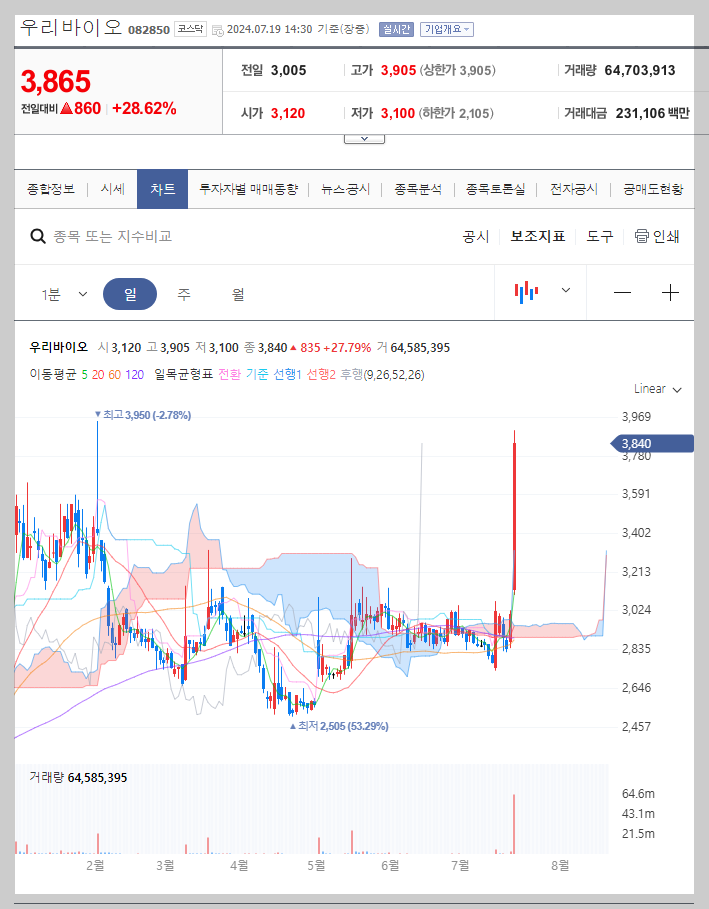Click the current price 3,865
Viewport: 709px width, 909px height.
click(56, 81)
